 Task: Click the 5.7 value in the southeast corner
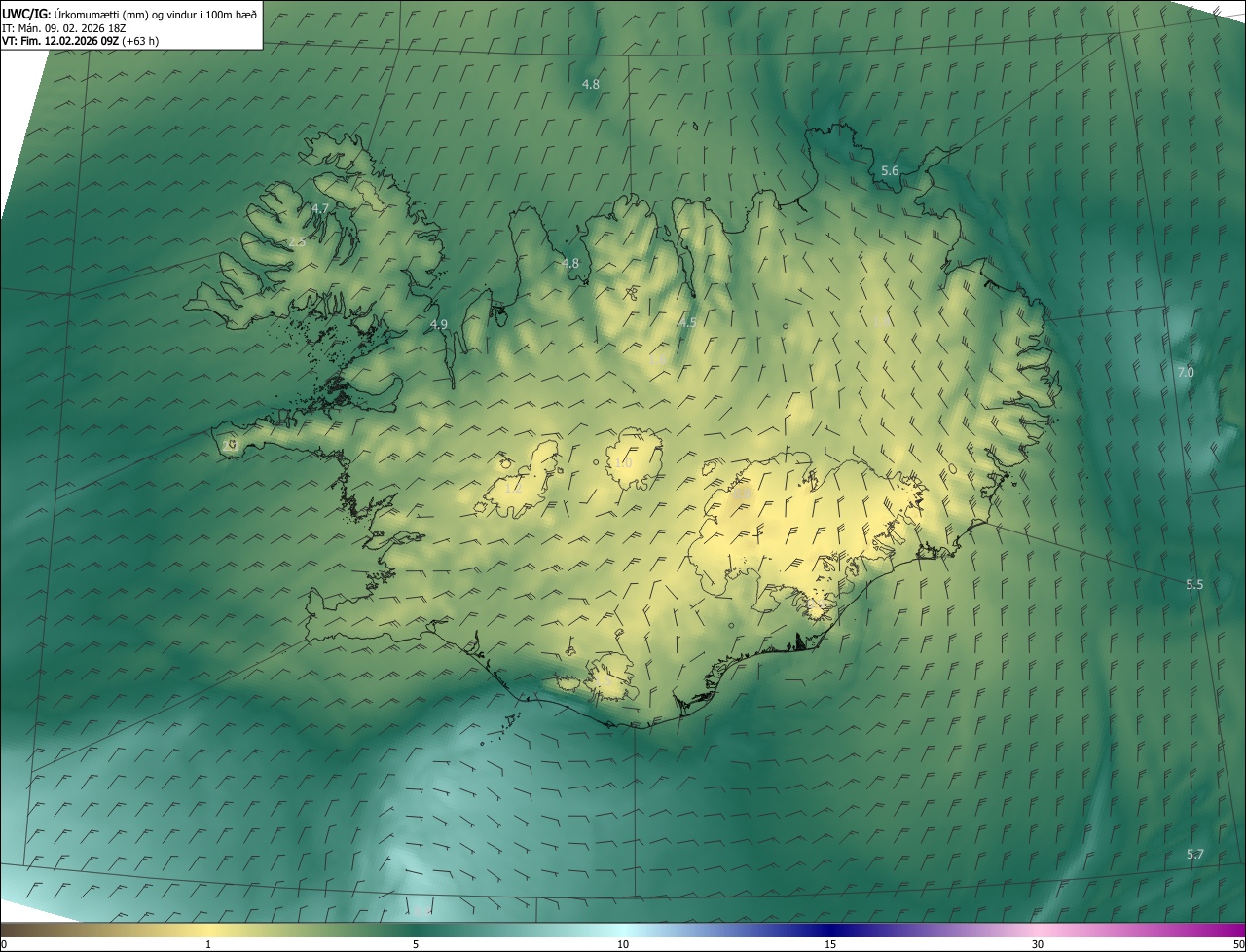[1195, 854]
